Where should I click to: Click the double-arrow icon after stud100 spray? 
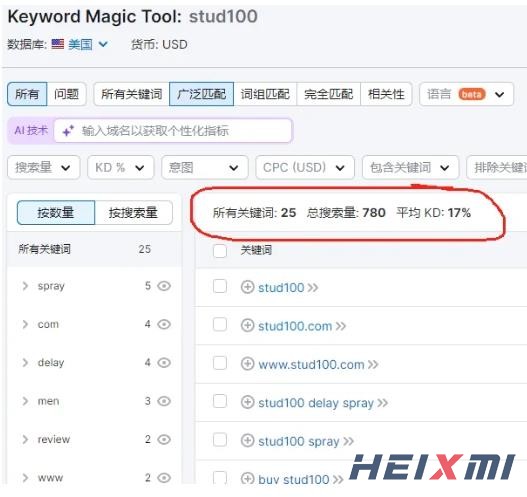349,441
